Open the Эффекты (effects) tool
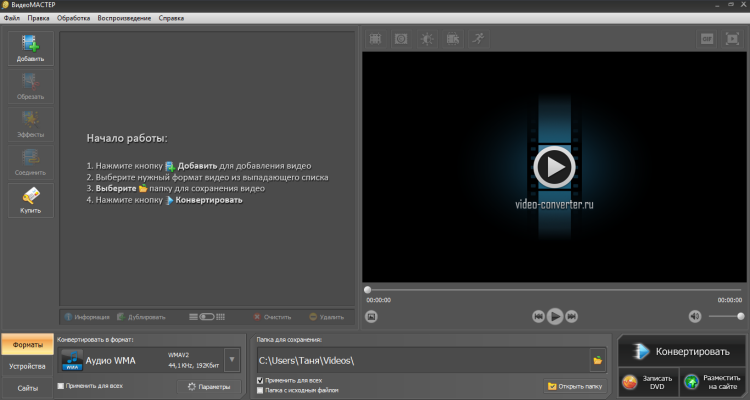 click(x=31, y=124)
